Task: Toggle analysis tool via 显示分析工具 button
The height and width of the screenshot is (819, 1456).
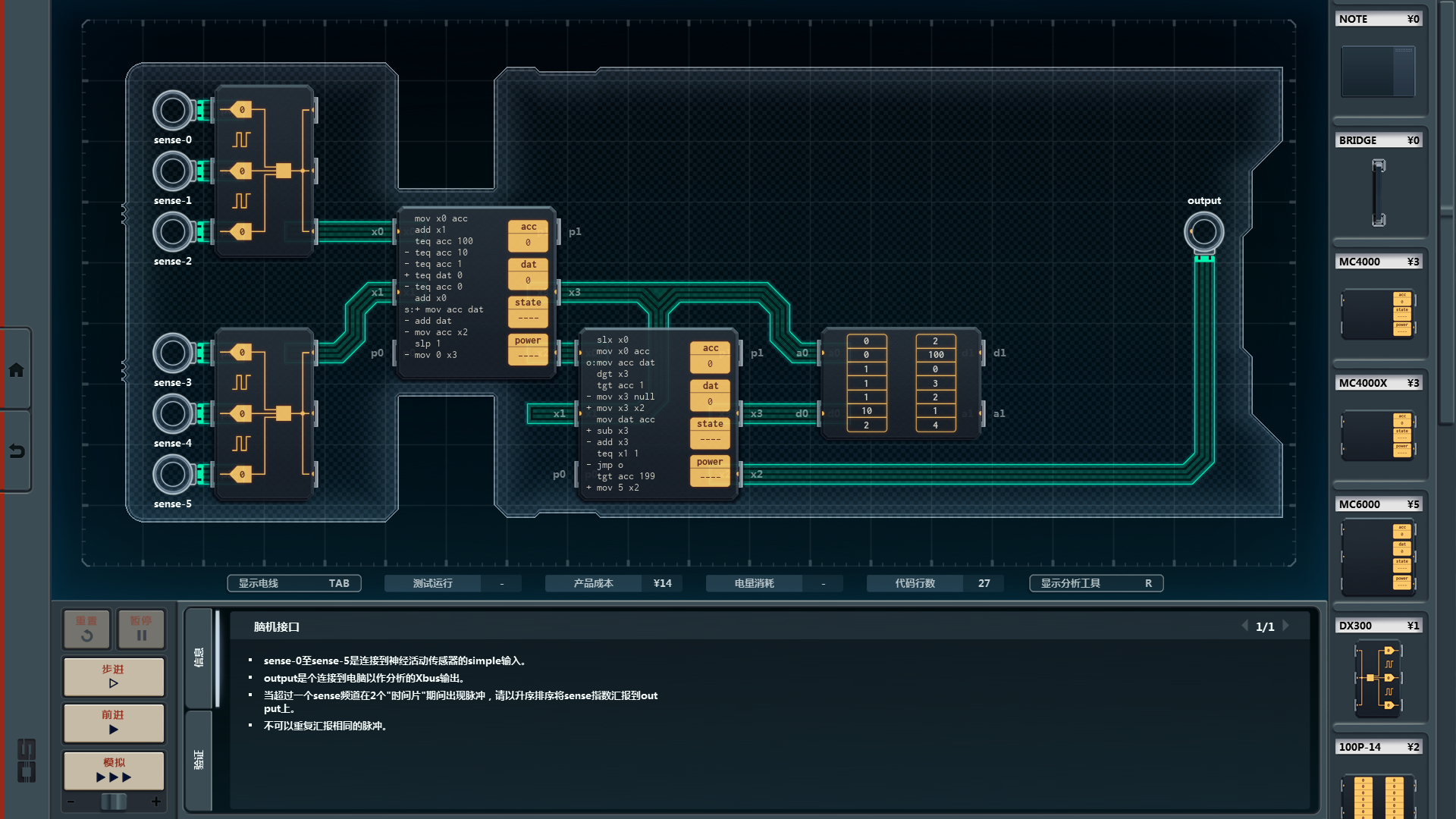Action: [1095, 583]
